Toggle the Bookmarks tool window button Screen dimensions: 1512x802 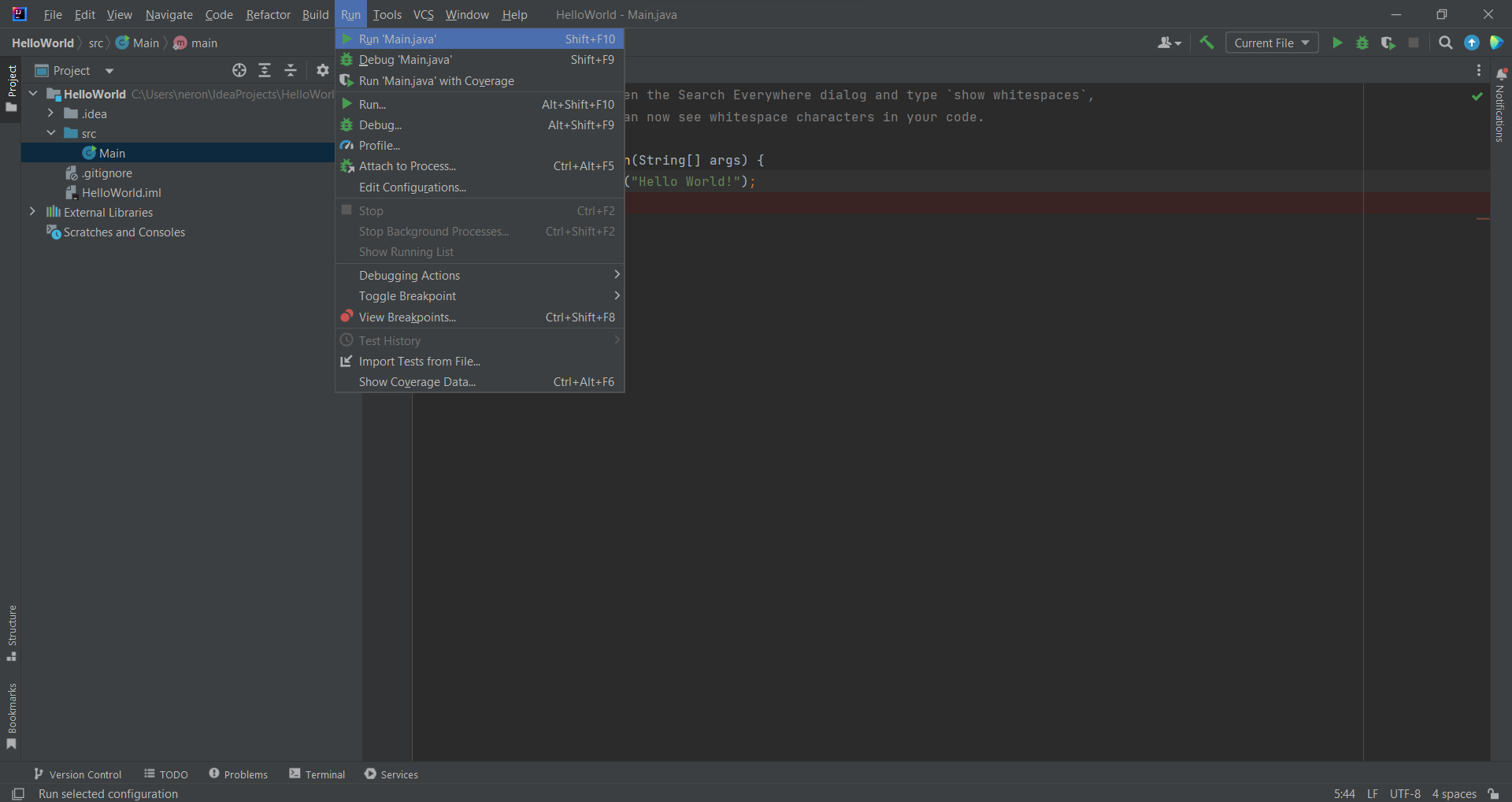point(11,715)
